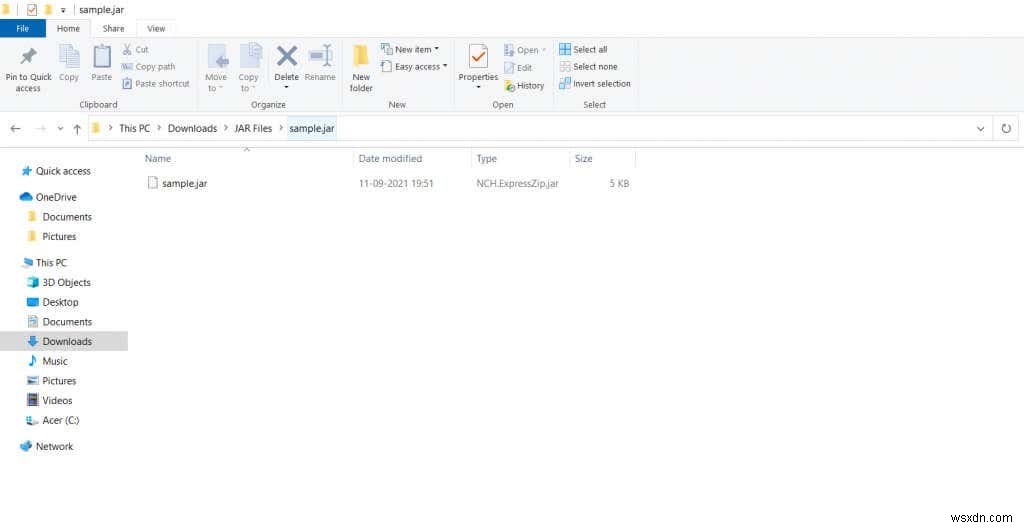The height and width of the screenshot is (528, 1024).
Task: Open the recent locations dropdown arrow
Action: (60, 129)
